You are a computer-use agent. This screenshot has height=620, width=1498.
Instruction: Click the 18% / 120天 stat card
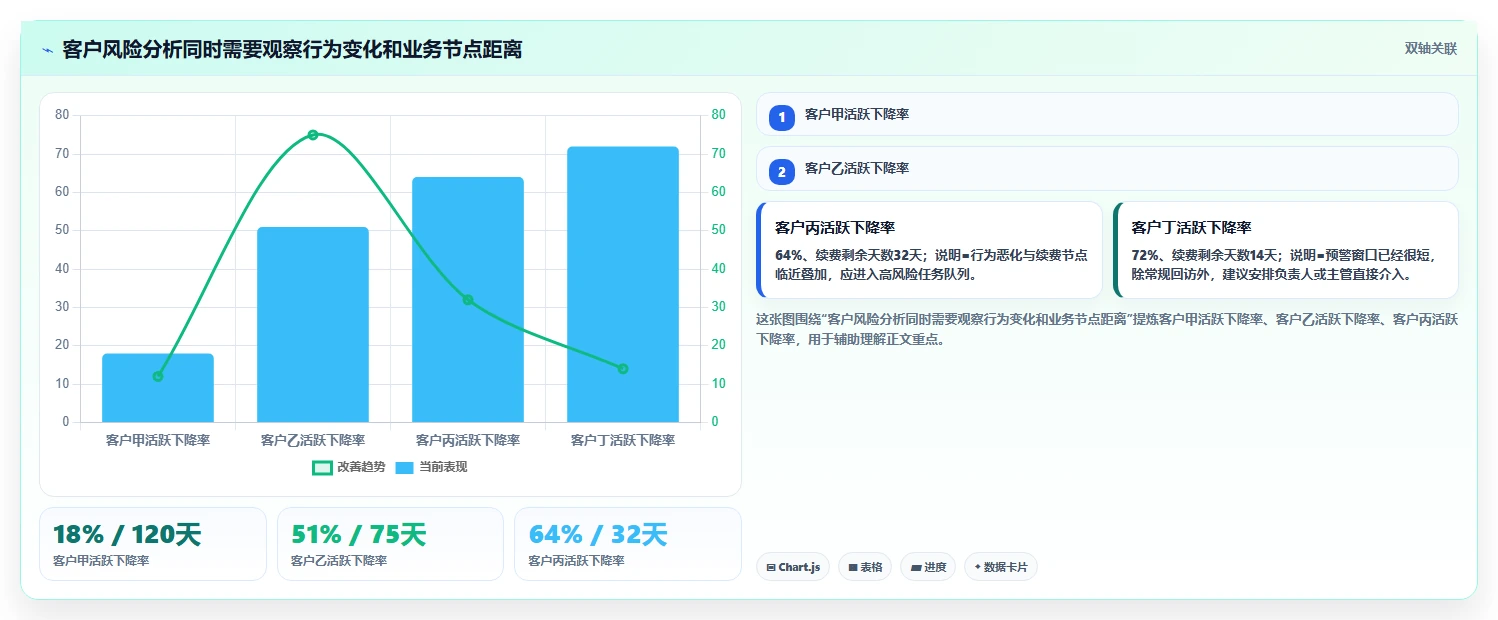pos(153,544)
